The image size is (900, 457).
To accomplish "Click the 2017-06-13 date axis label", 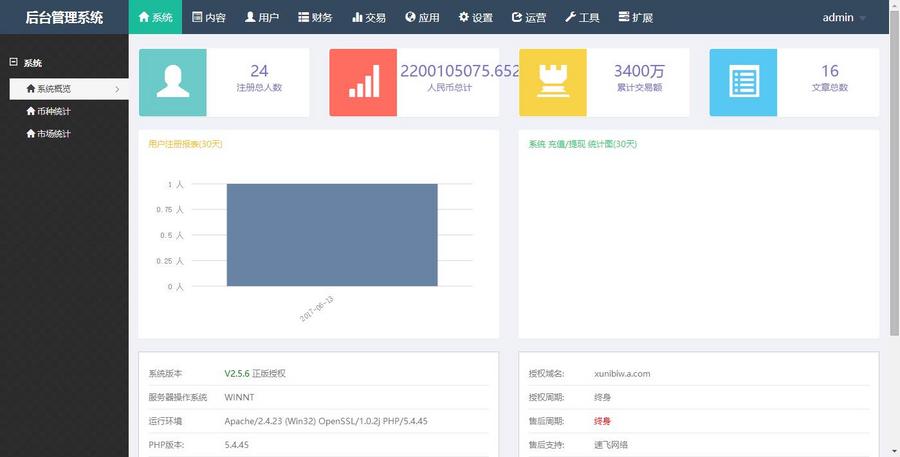I will tap(316, 309).
